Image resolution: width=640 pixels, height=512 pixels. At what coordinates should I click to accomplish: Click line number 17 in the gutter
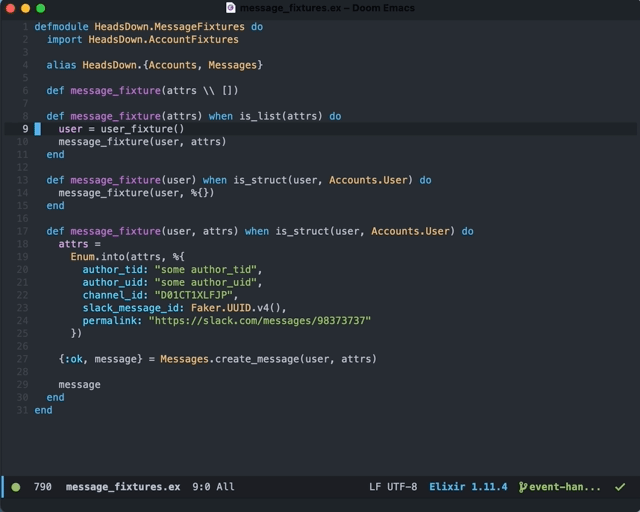22,231
